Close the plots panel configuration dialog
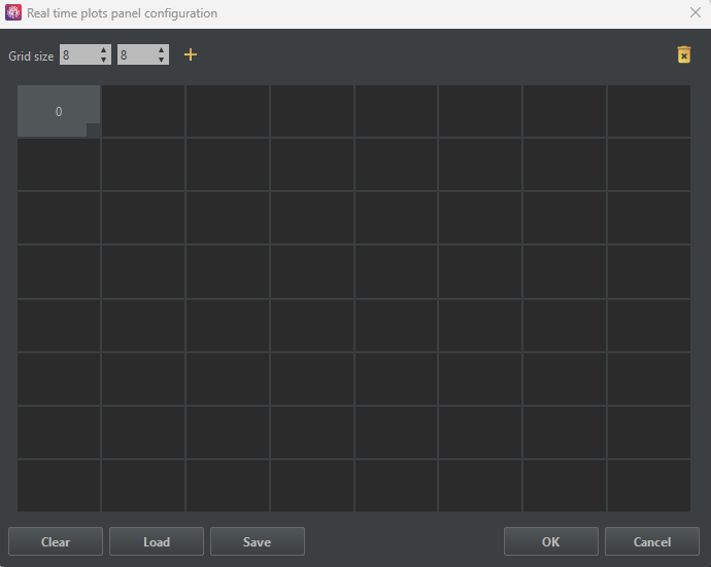Screen dimensions: 711x567 pyautogui.click(x=695, y=13)
